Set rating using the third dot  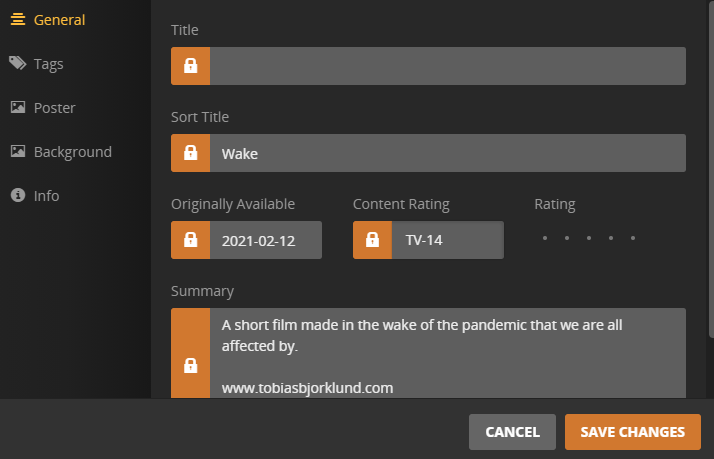(589, 239)
